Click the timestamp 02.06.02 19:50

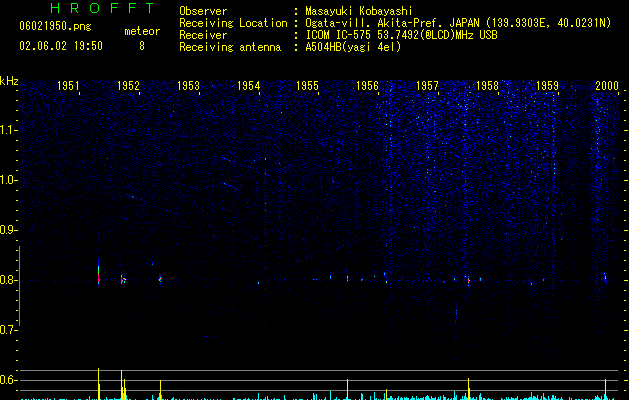click(x=61, y=46)
